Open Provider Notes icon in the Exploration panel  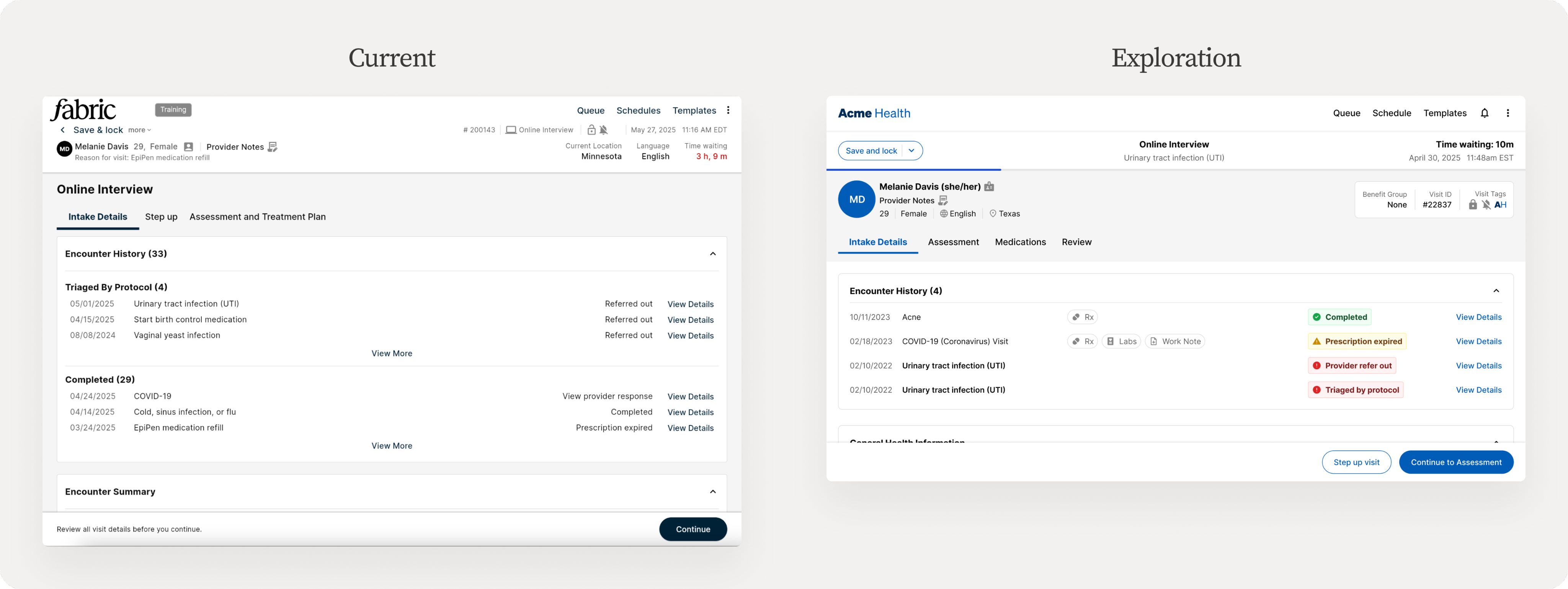click(x=943, y=200)
